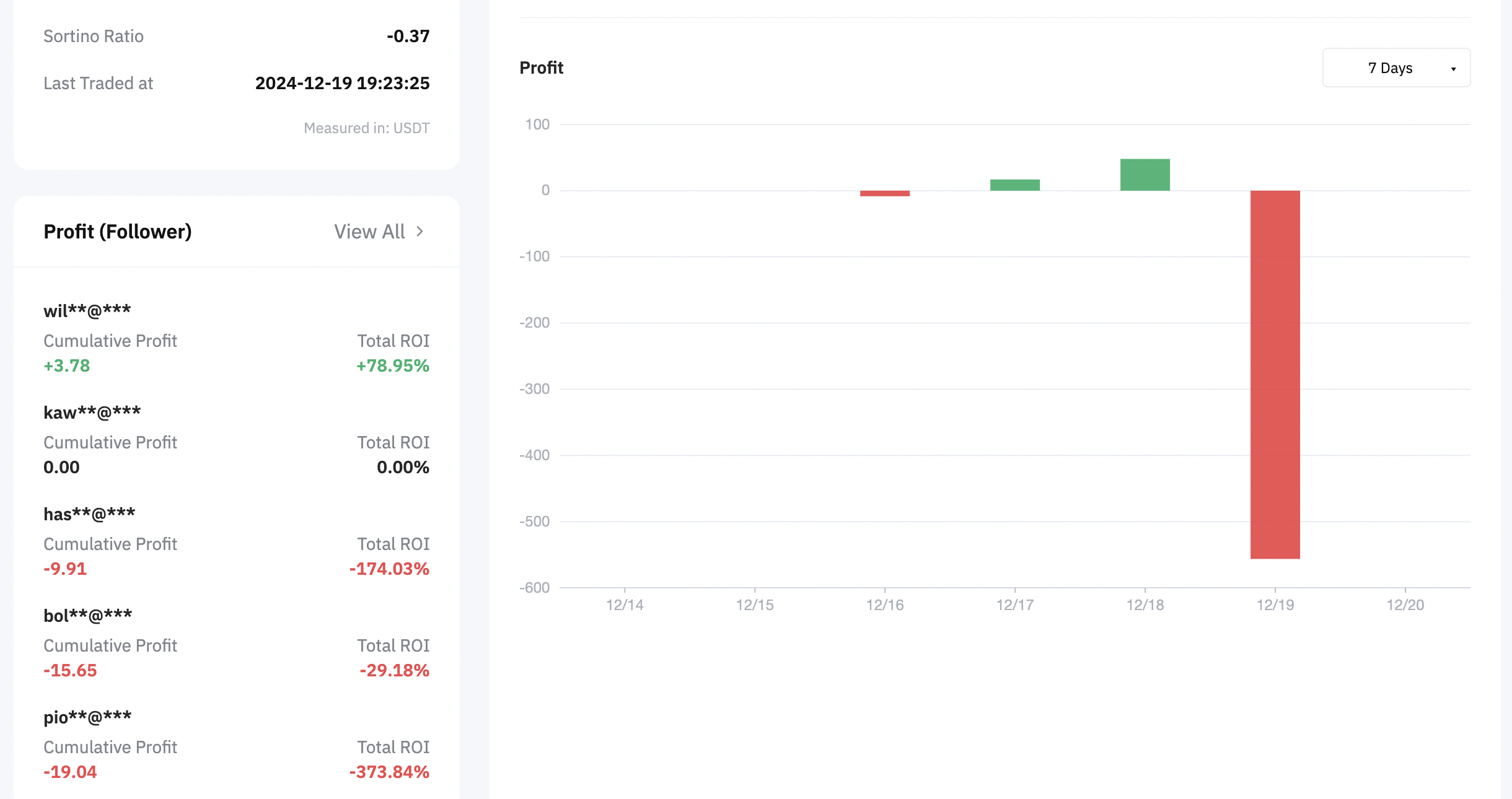Click the 12/14 date axis label

[x=624, y=605]
